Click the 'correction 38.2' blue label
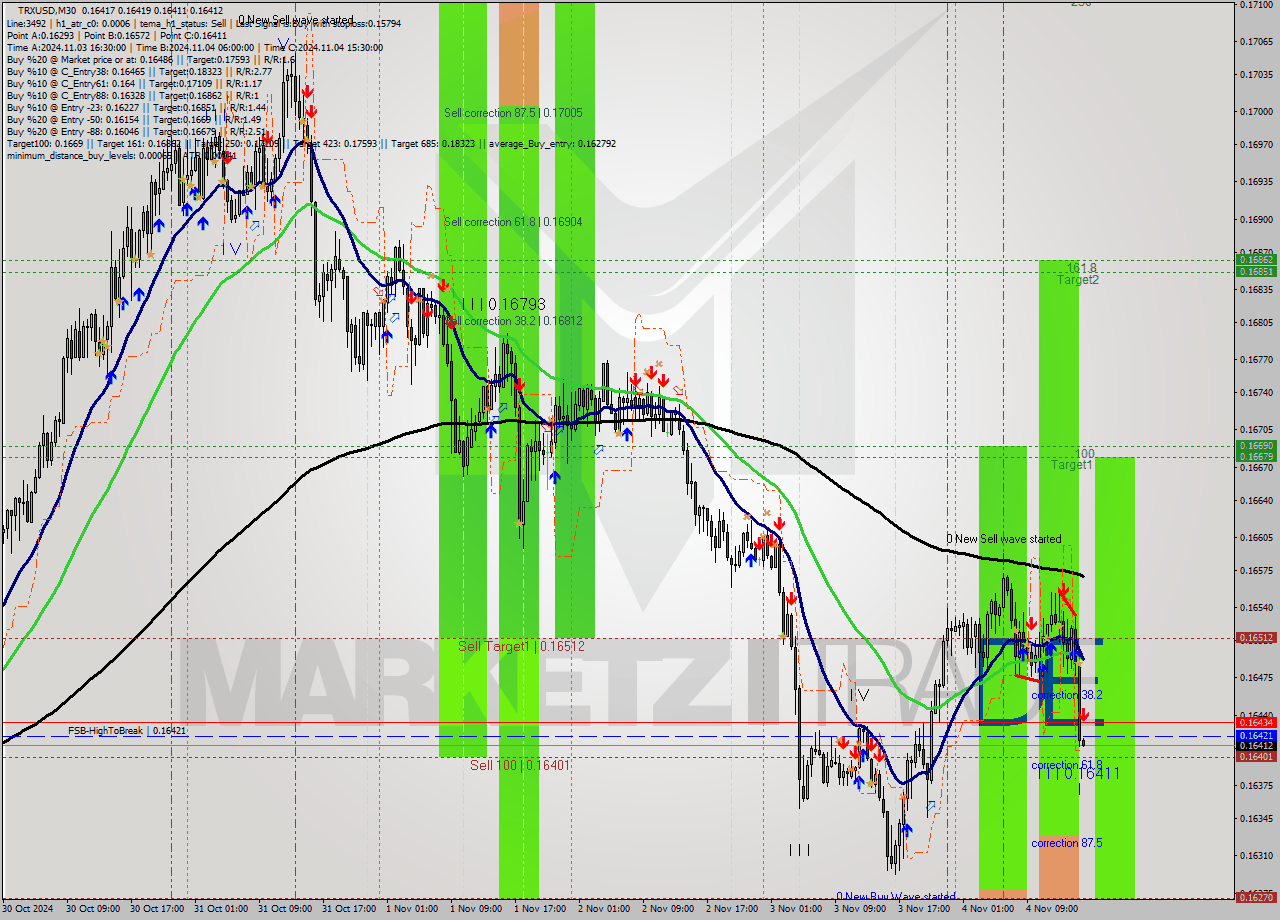 tap(1067, 695)
